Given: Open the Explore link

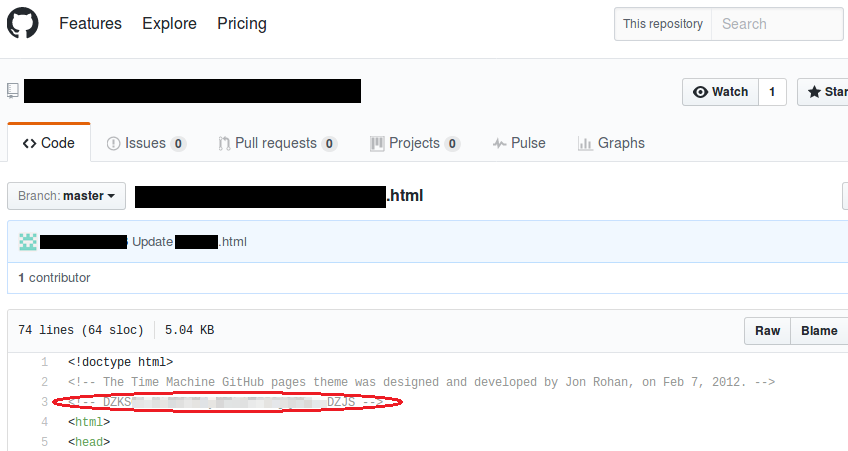Looking at the screenshot, I should click(169, 23).
